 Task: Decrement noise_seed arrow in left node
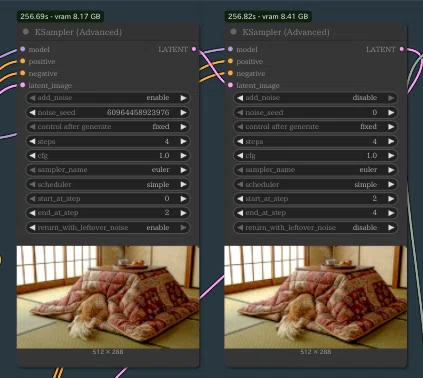32,113
